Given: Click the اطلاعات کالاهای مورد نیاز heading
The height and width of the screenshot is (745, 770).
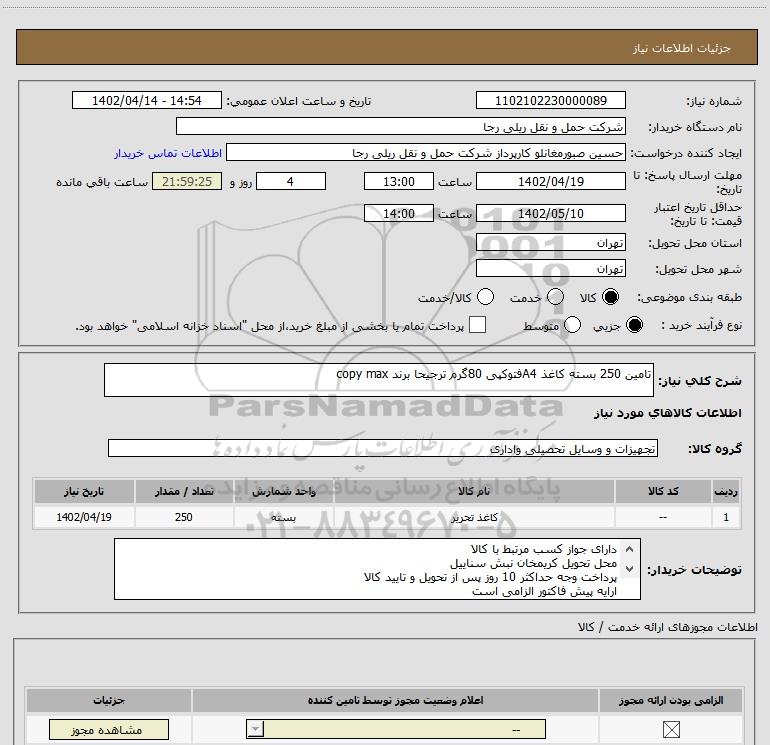Looking at the screenshot, I should [667, 413].
